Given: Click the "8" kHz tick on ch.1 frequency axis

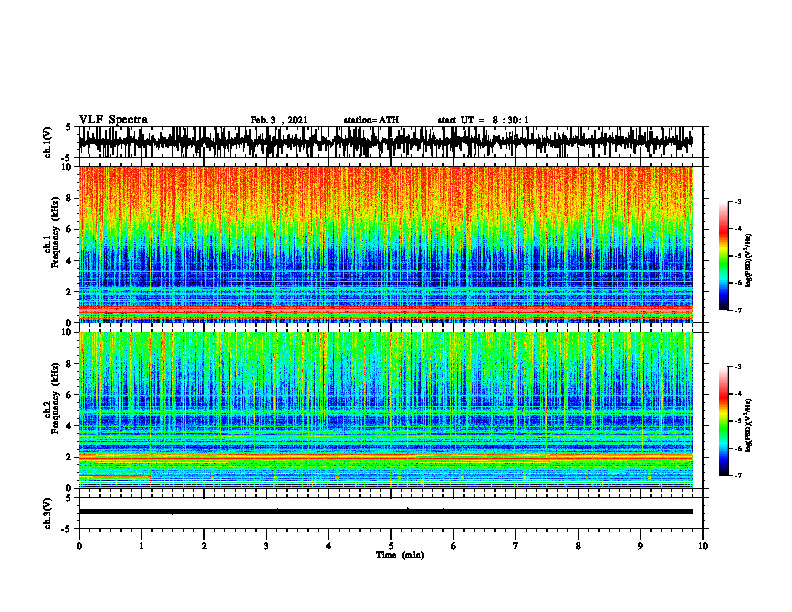Looking at the screenshot, I should point(69,198).
